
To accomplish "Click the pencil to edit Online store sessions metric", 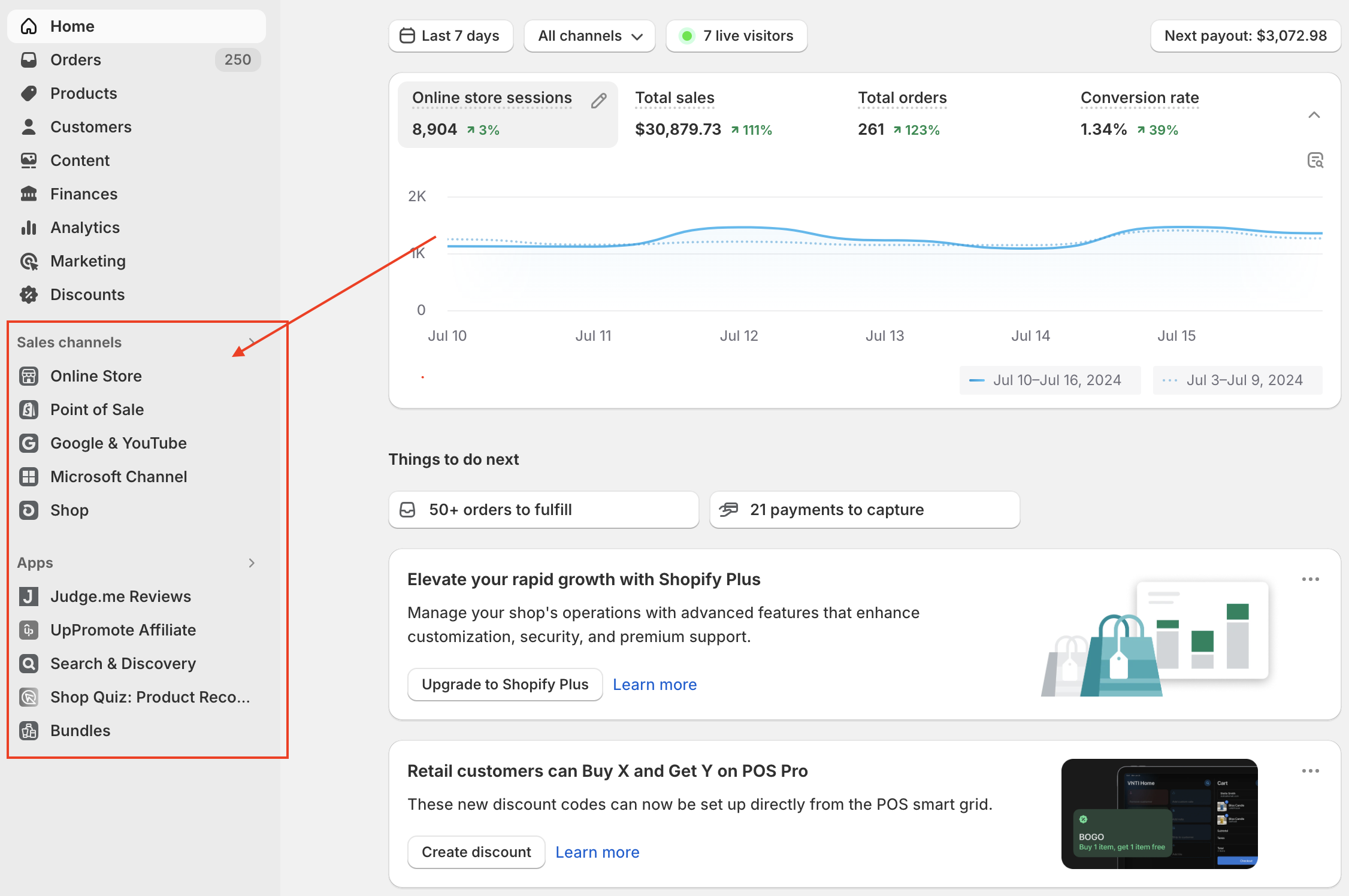I will pyautogui.click(x=598, y=100).
